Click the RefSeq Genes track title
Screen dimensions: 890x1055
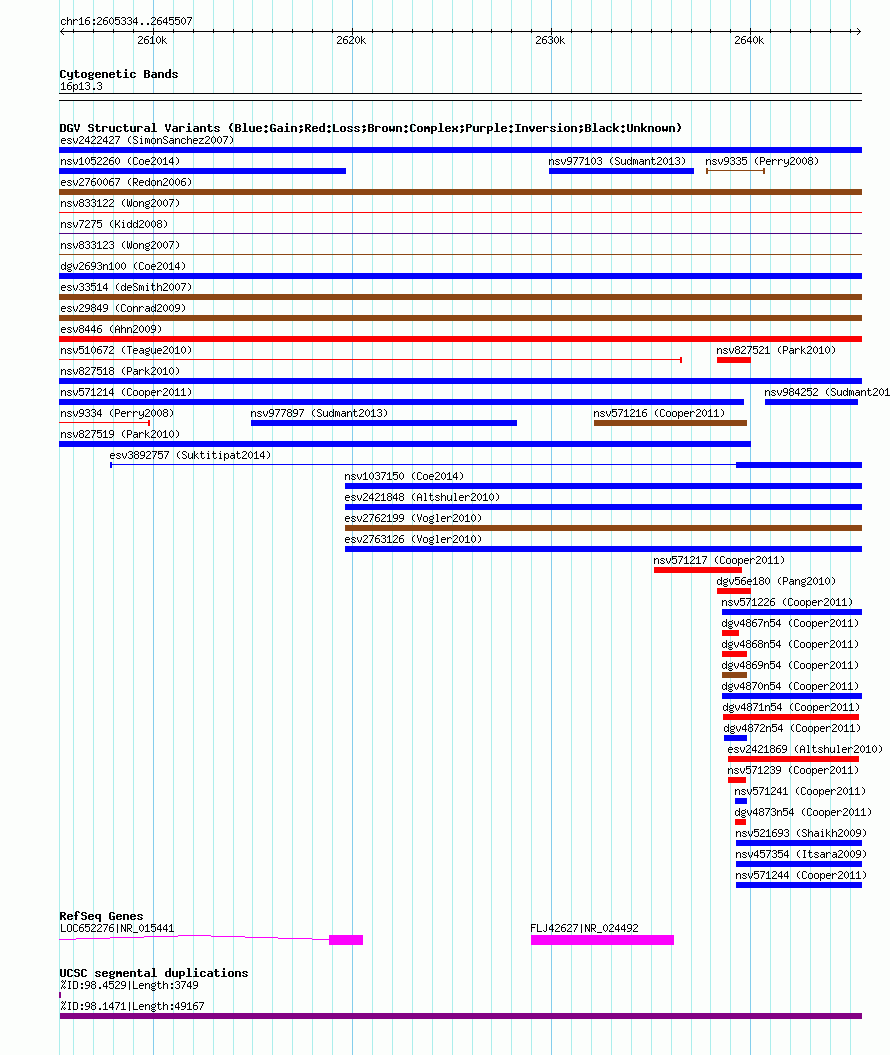102,916
